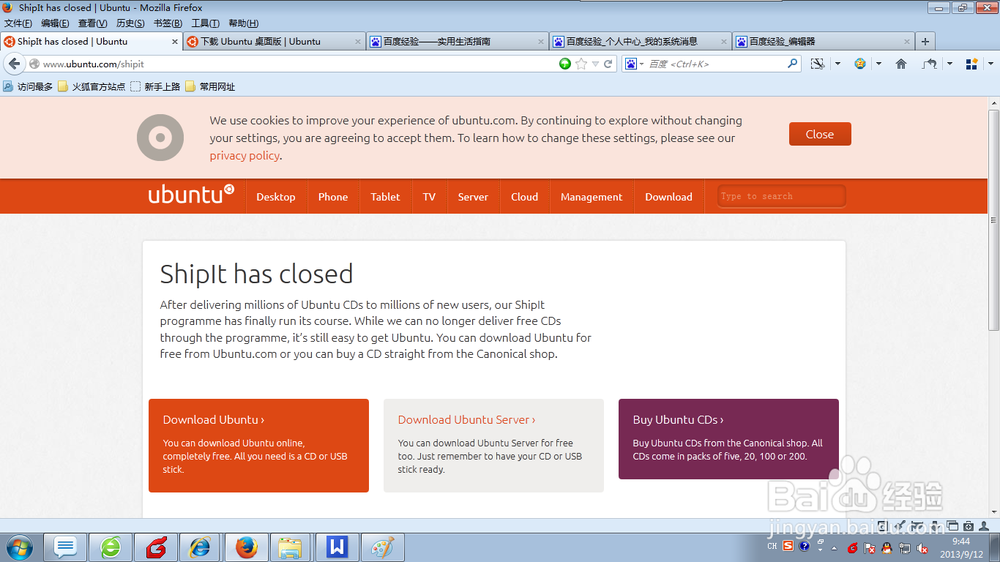The width and height of the screenshot is (1000, 562).
Task: Open the 查看(V) menu
Action: pyautogui.click(x=92, y=23)
